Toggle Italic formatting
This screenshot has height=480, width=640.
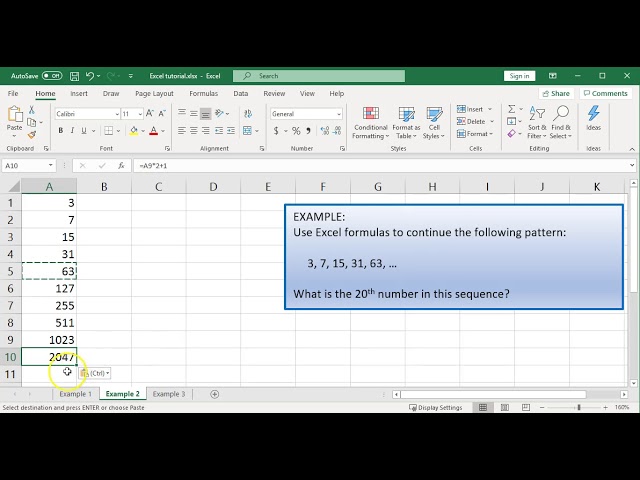(x=72, y=131)
